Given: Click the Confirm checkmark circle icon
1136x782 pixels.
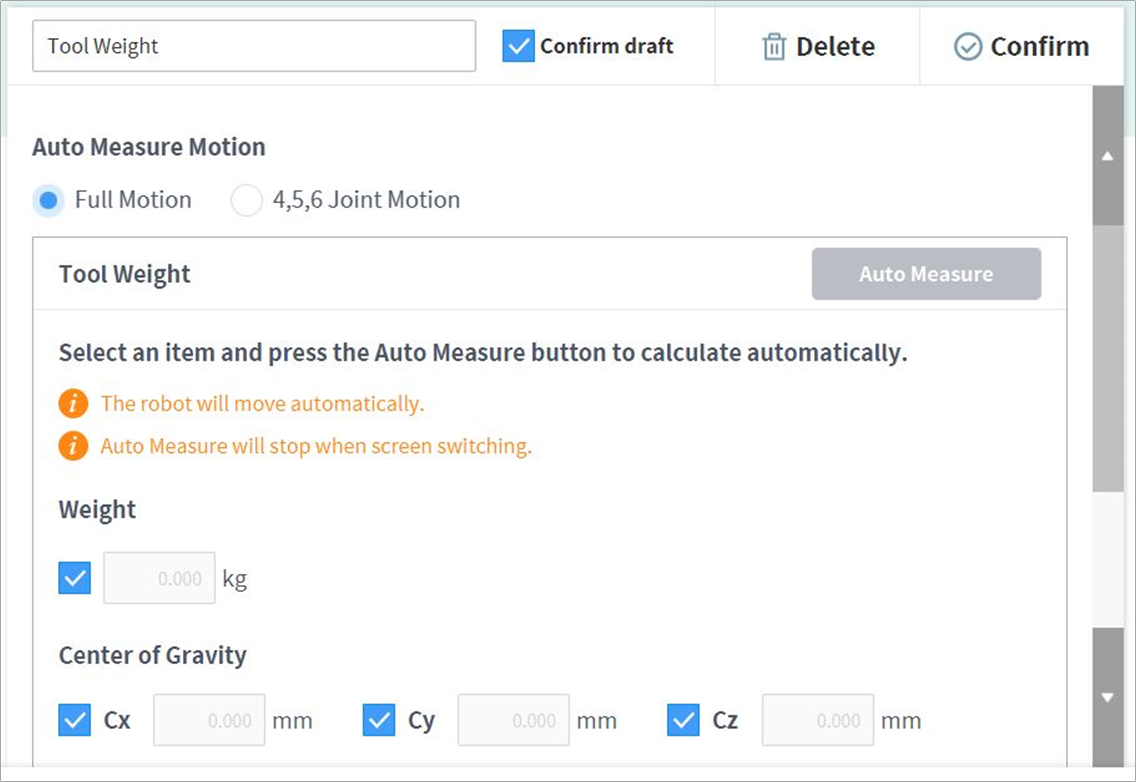Looking at the screenshot, I should coord(967,47).
